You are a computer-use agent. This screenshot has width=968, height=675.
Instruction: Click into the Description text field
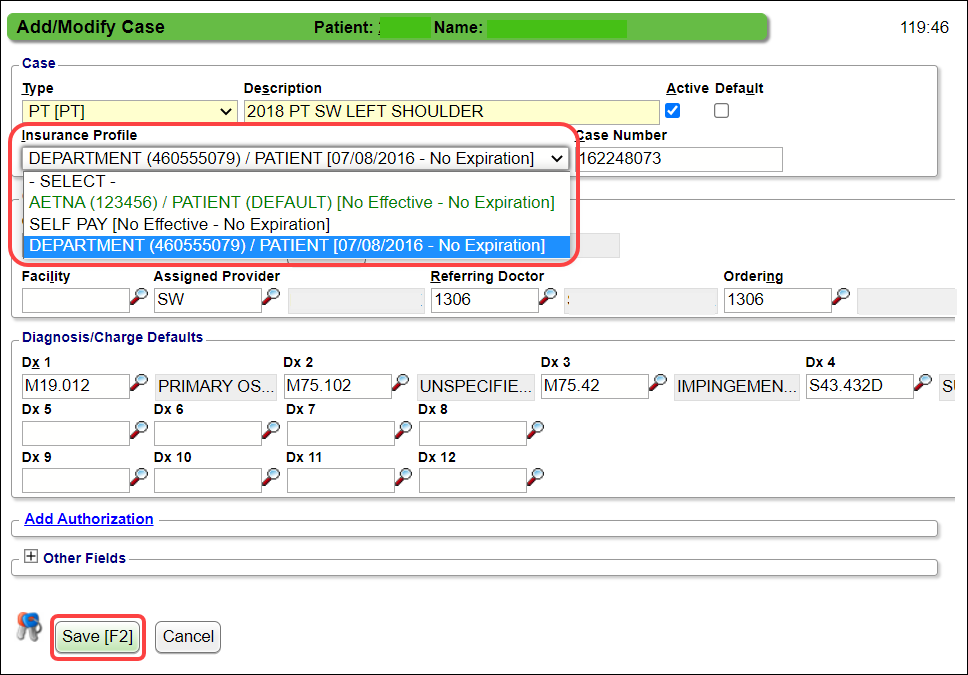pyautogui.click(x=451, y=112)
